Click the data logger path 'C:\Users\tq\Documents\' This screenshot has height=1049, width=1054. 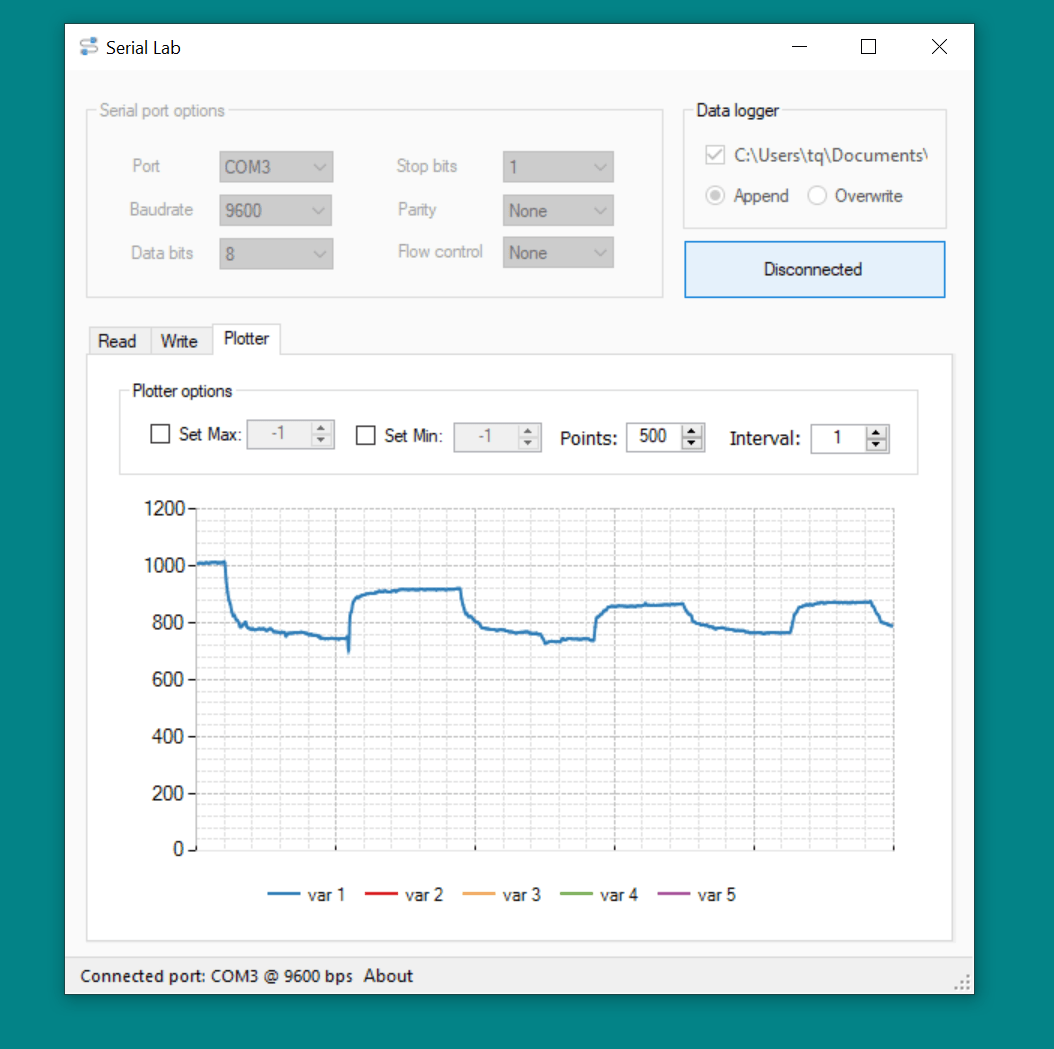coord(830,155)
